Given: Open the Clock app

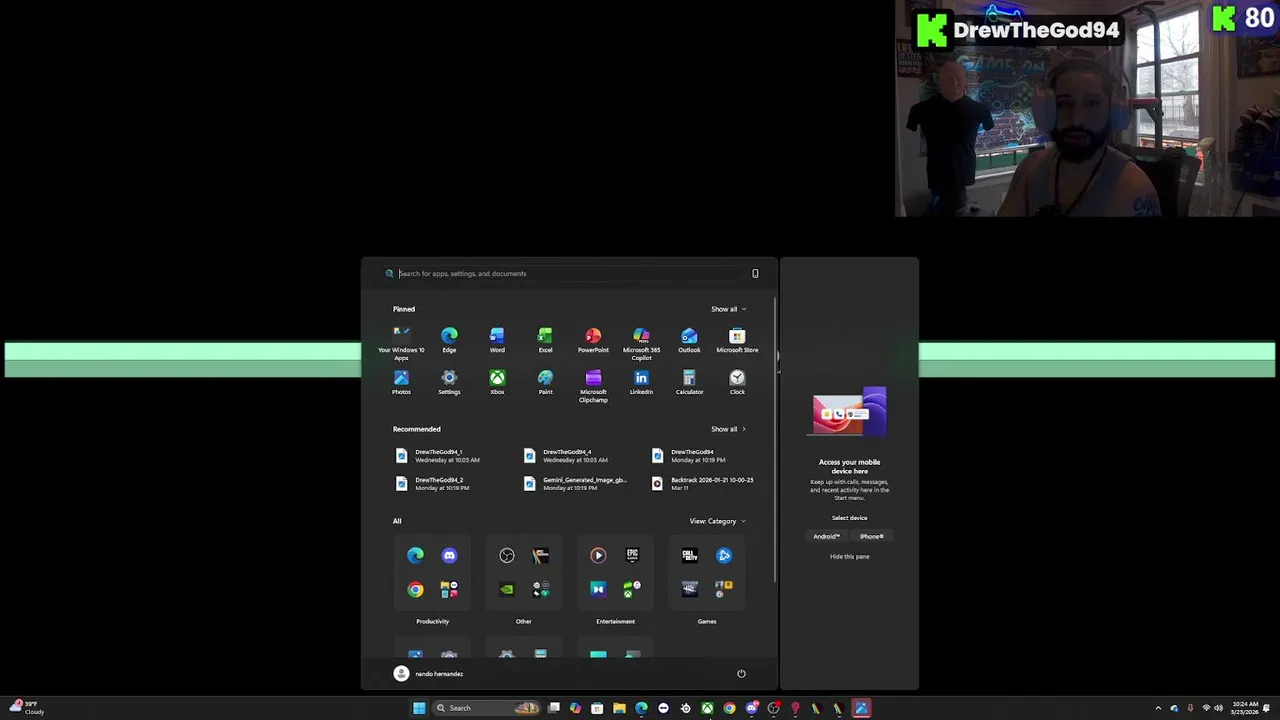Looking at the screenshot, I should coord(737,382).
